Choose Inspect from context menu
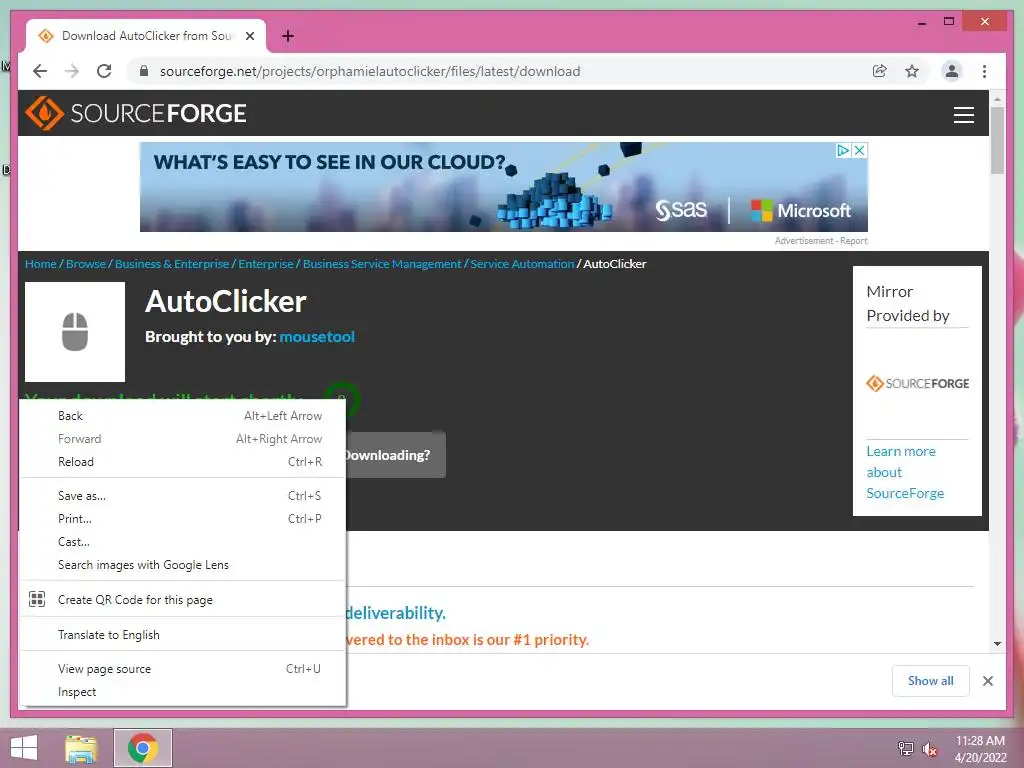Screen dimensions: 1024x768 click(183, 692)
